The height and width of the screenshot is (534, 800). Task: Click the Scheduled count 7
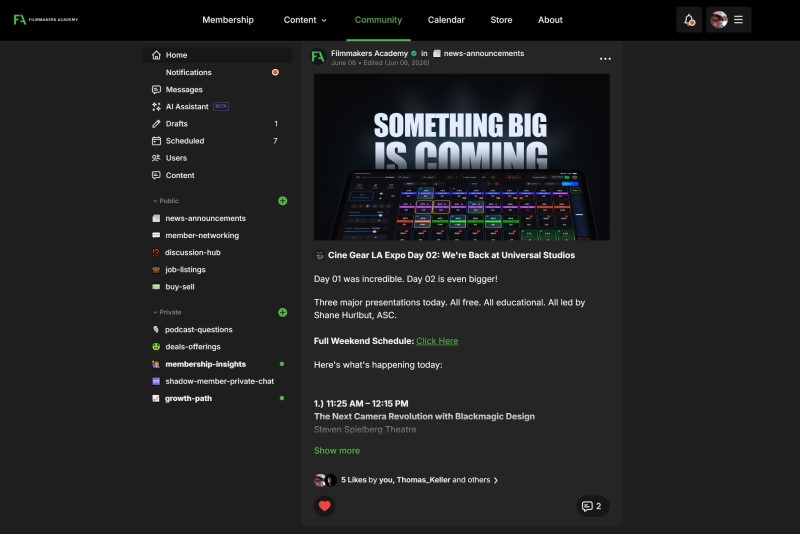pyautogui.click(x=276, y=141)
